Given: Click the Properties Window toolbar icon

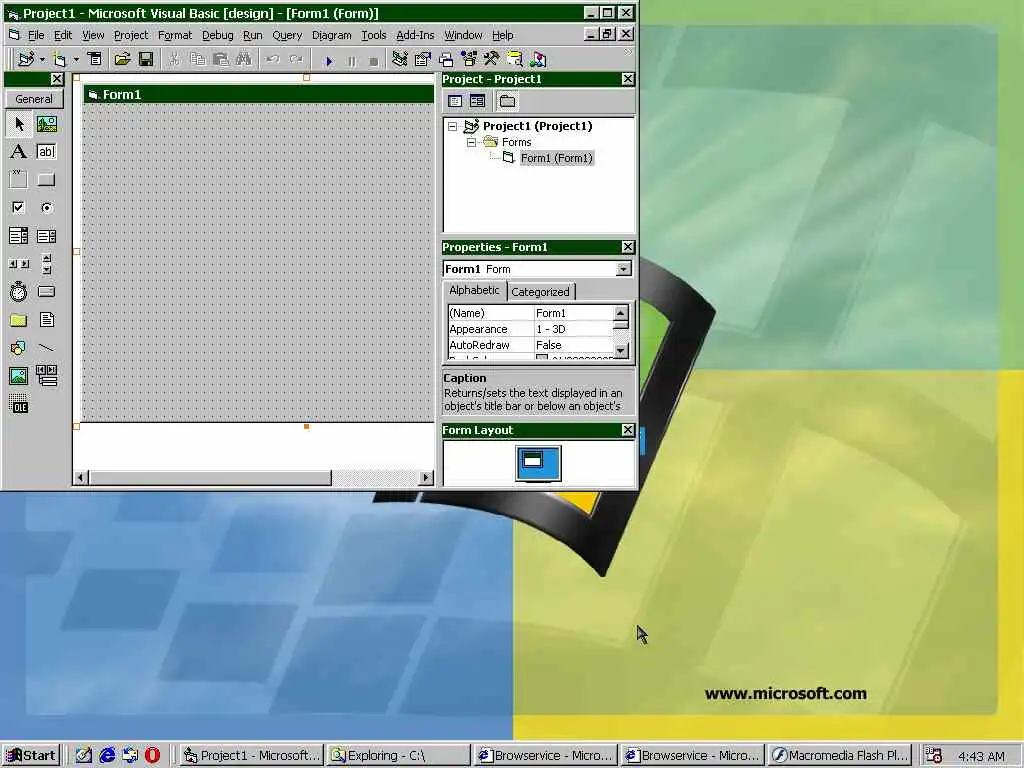Looking at the screenshot, I should (x=423, y=59).
